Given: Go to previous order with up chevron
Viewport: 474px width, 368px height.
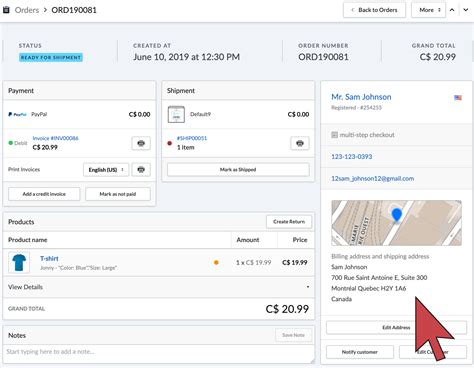Looking at the screenshot, I should [x=452, y=10].
